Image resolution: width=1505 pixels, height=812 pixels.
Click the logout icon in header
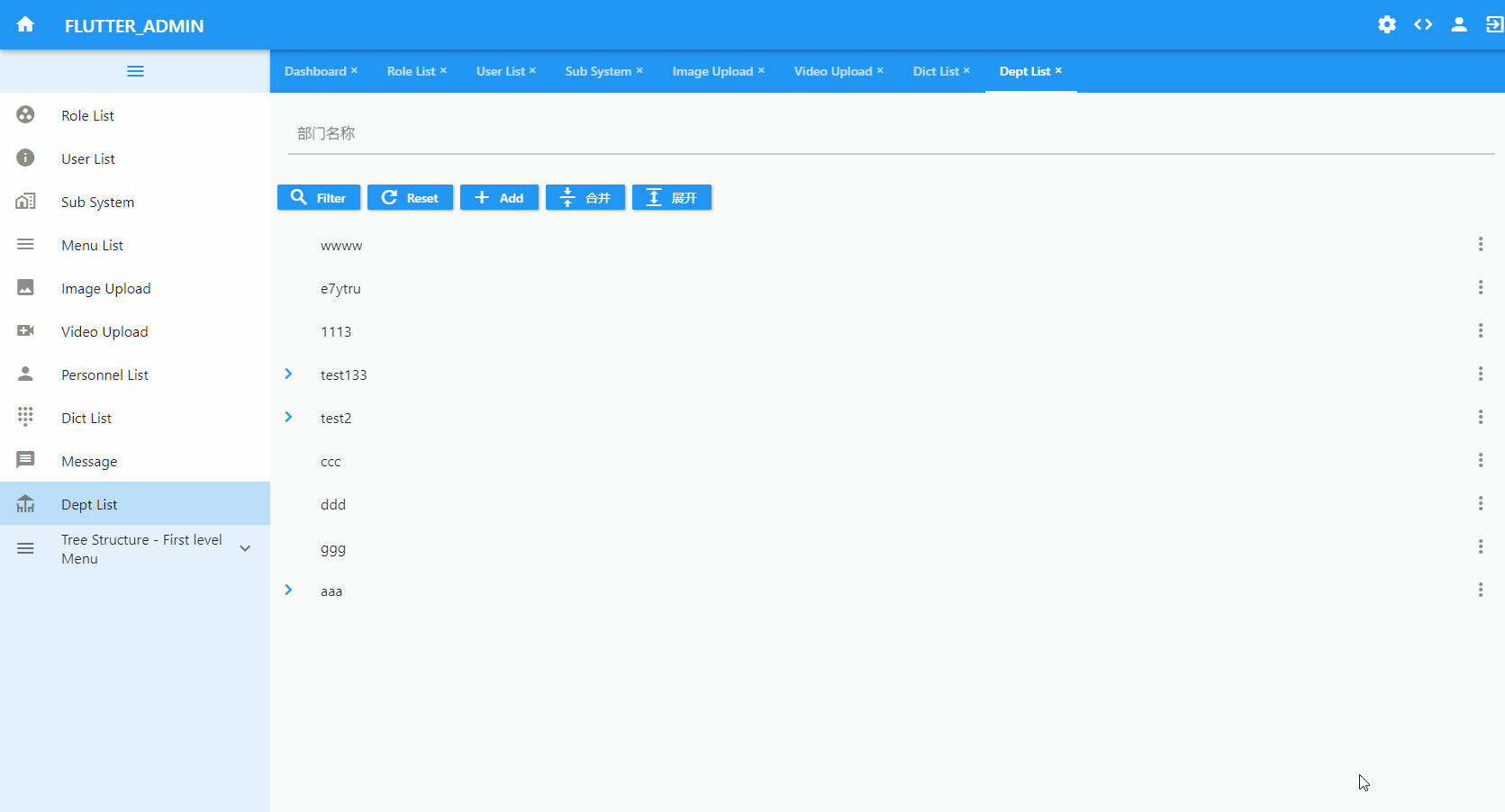[x=1494, y=25]
